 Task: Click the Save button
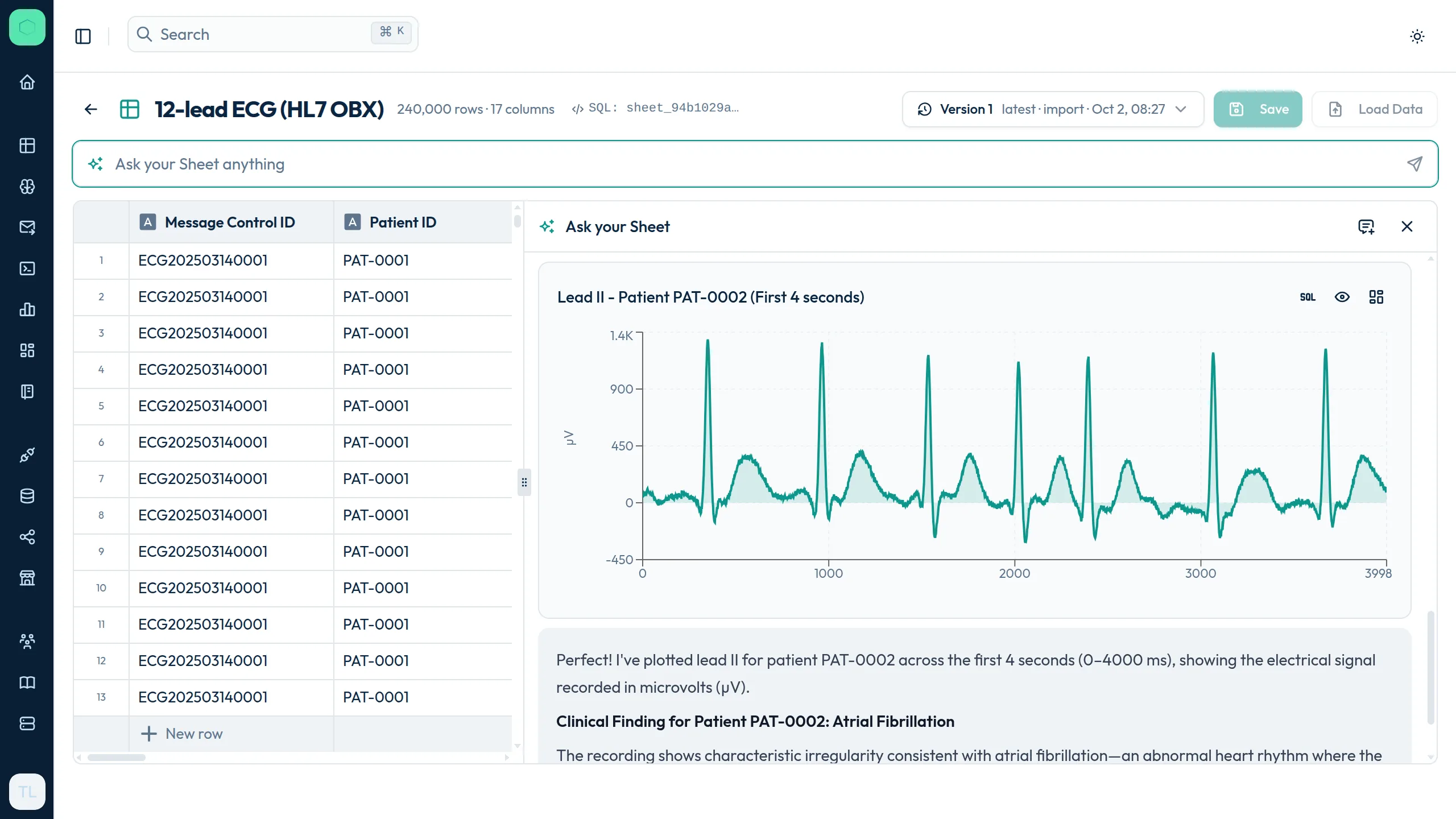click(1258, 109)
